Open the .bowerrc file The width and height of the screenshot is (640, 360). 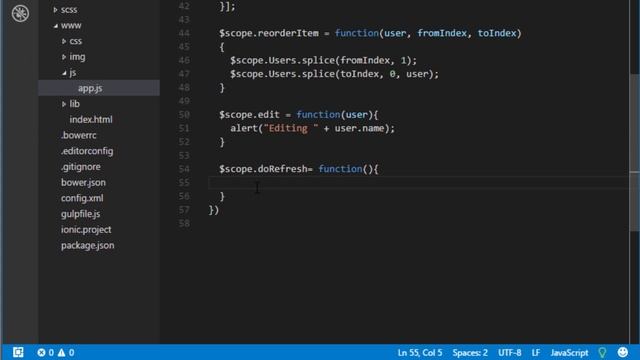coord(78,135)
